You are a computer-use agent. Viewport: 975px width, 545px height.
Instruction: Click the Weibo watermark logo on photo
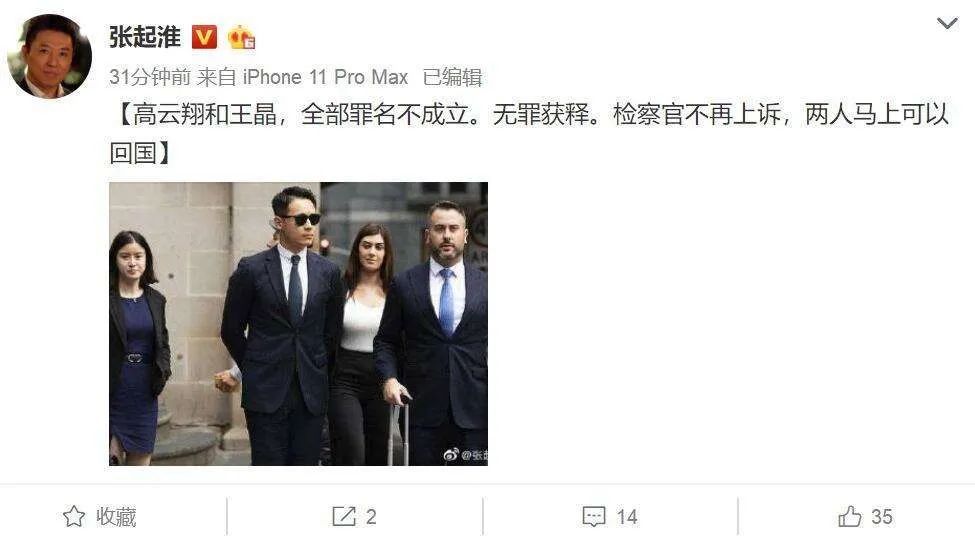pos(451,455)
